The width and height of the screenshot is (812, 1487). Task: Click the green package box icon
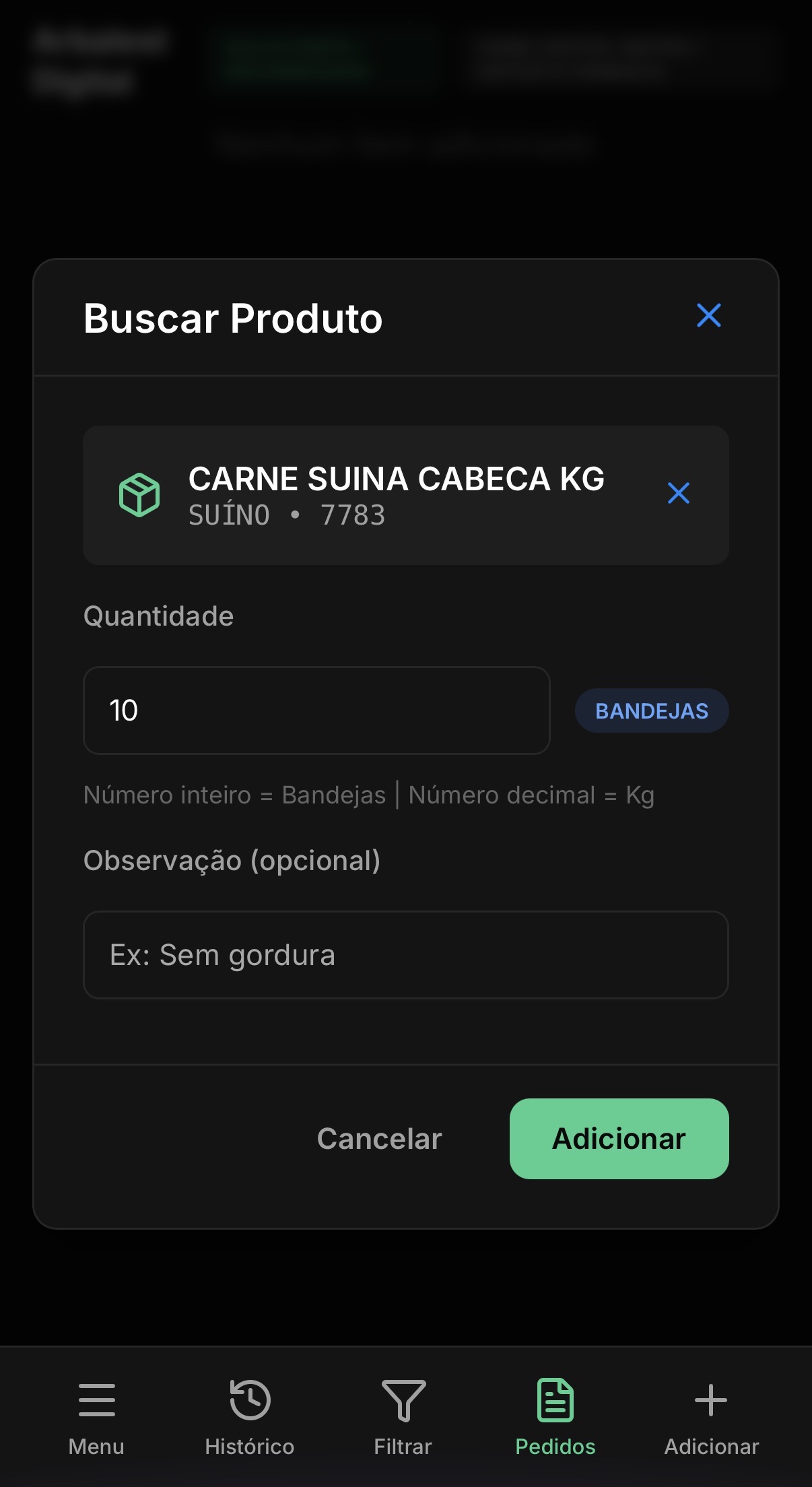pos(139,495)
